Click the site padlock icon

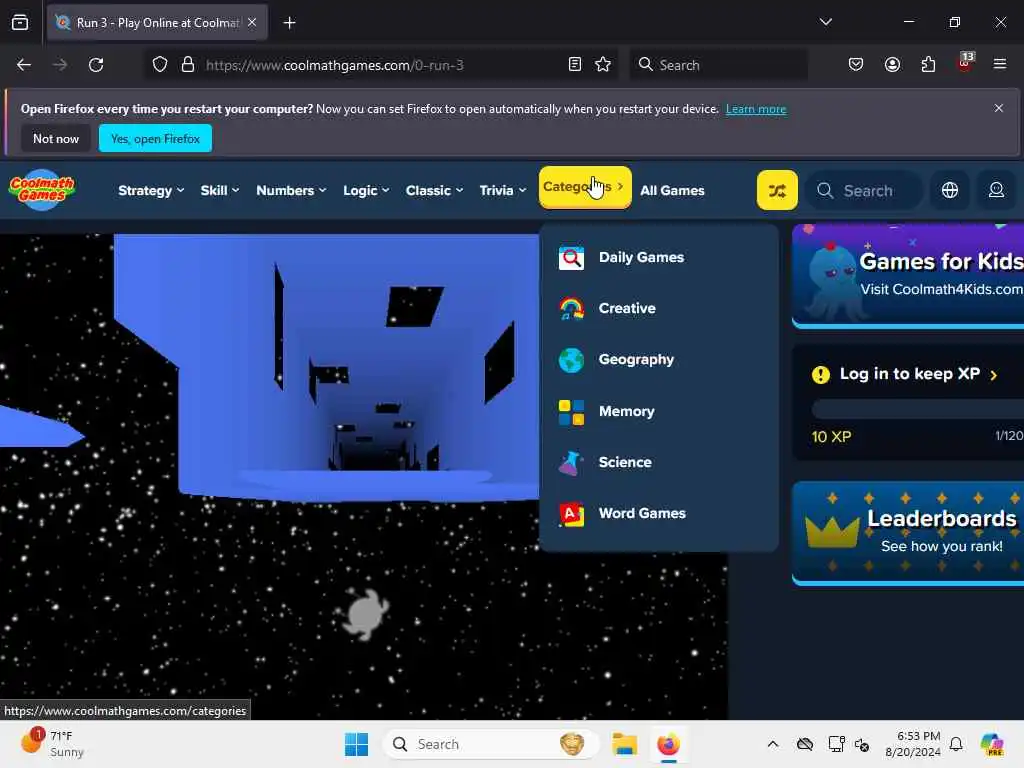188,65
